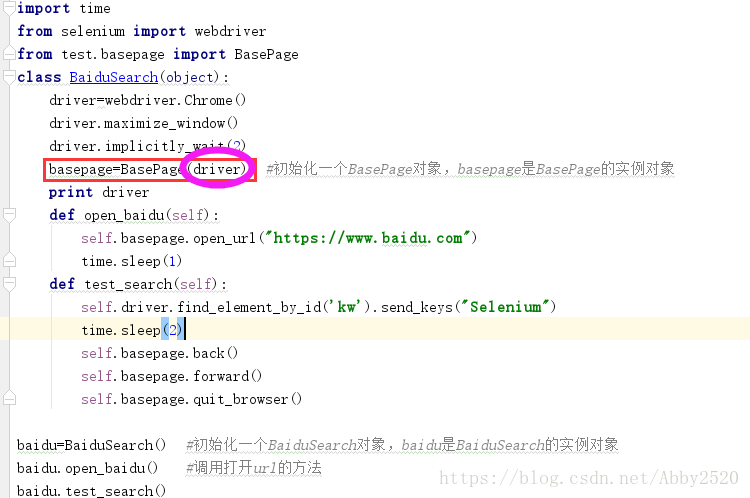The image size is (750, 498).
Task: Click the 'driver.implicitly_wait' statement
Action: point(147,145)
